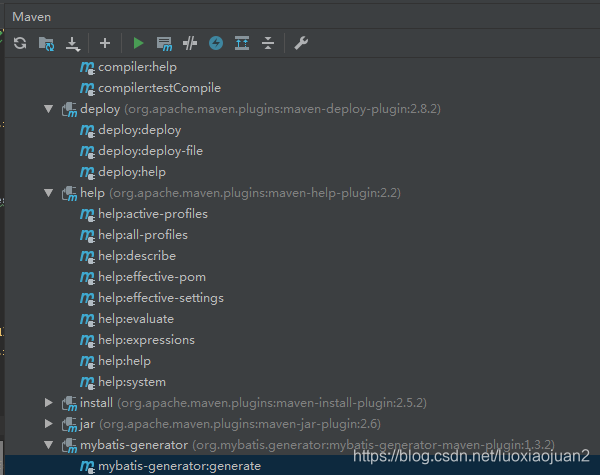Select deploy:deploy-file goal
Image resolution: width=600 pixels, height=475 pixels.
150,152
